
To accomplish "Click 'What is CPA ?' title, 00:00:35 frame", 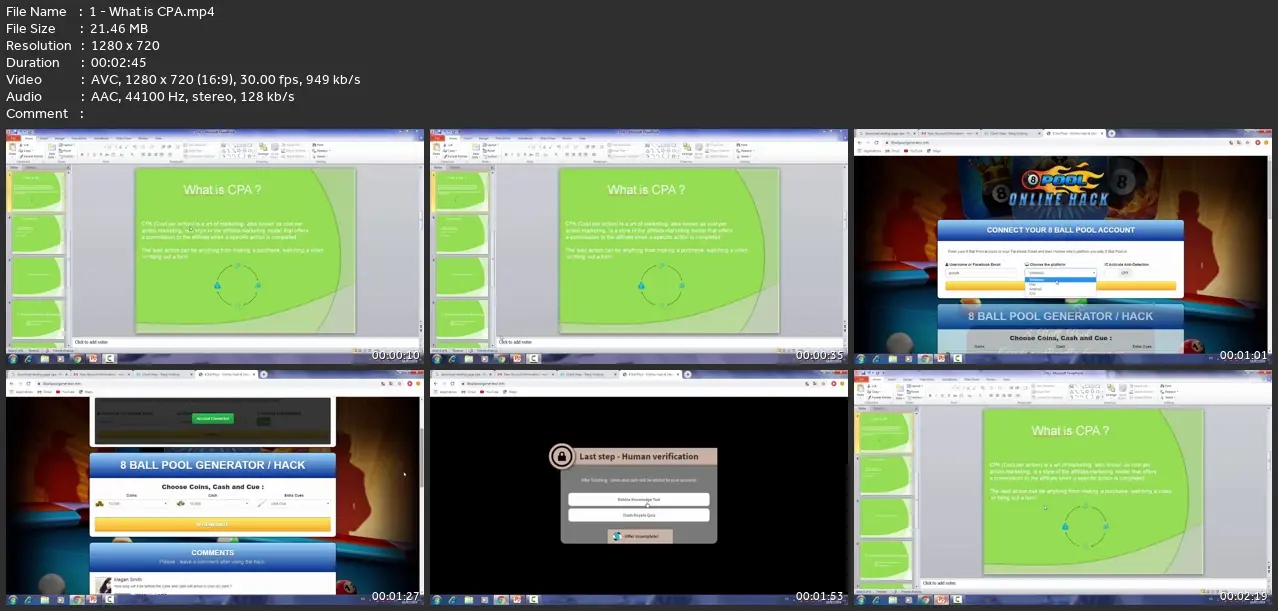I will (646, 189).
